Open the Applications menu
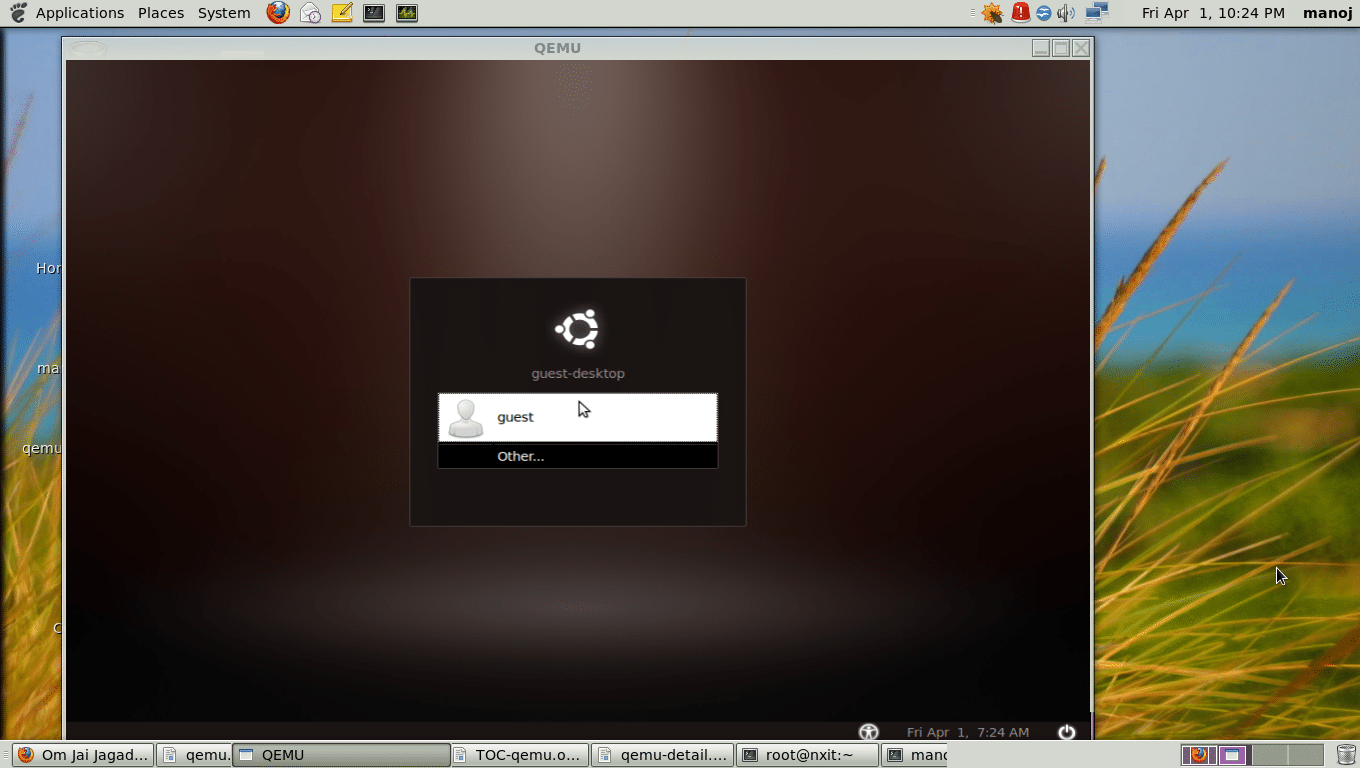1360x768 pixels. [80, 13]
